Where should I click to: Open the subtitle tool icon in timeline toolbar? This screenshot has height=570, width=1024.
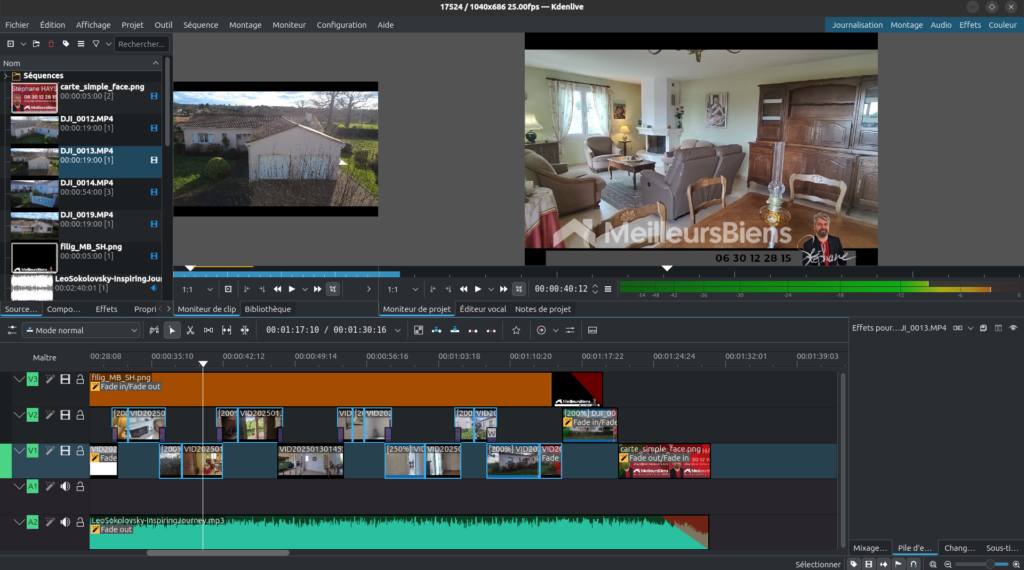point(592,330)
